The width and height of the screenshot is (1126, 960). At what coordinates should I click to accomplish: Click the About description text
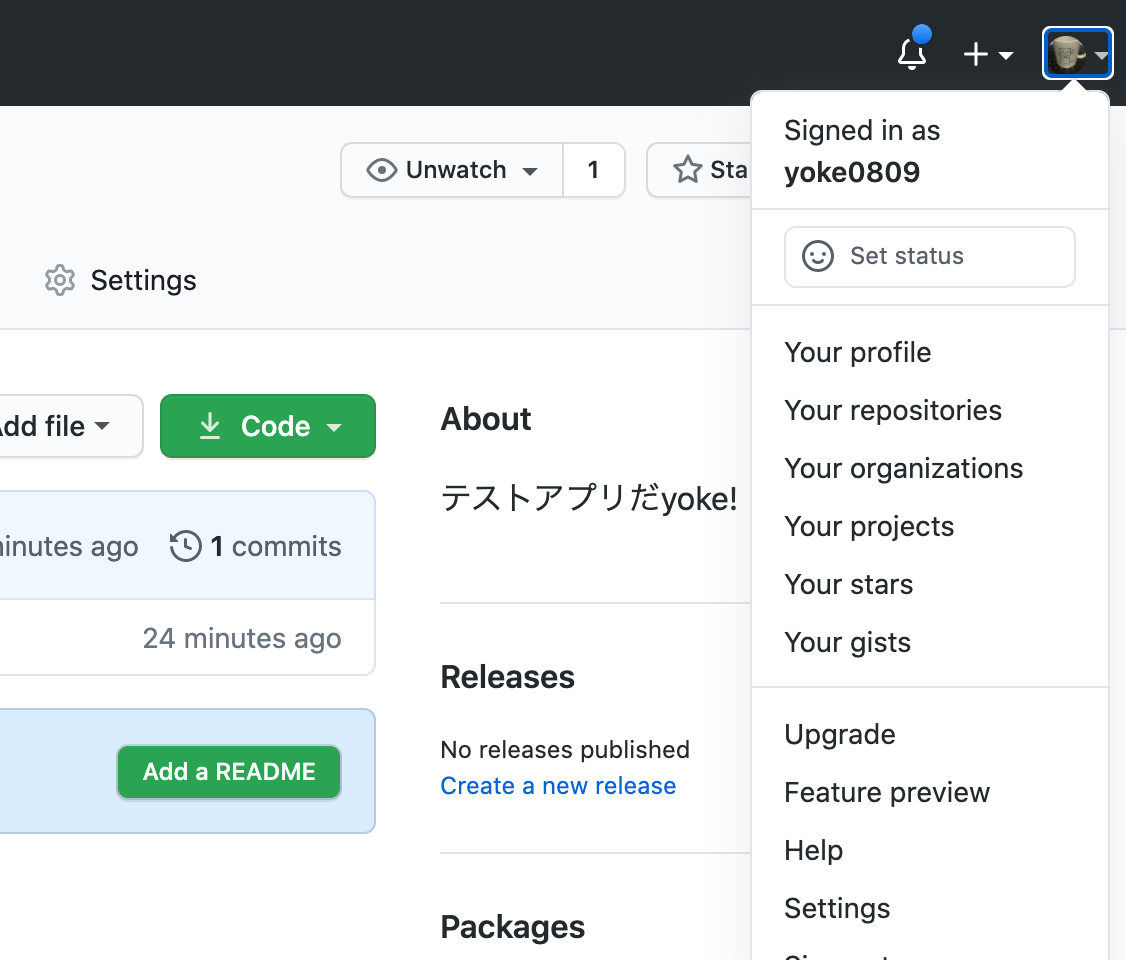point(589,498)
